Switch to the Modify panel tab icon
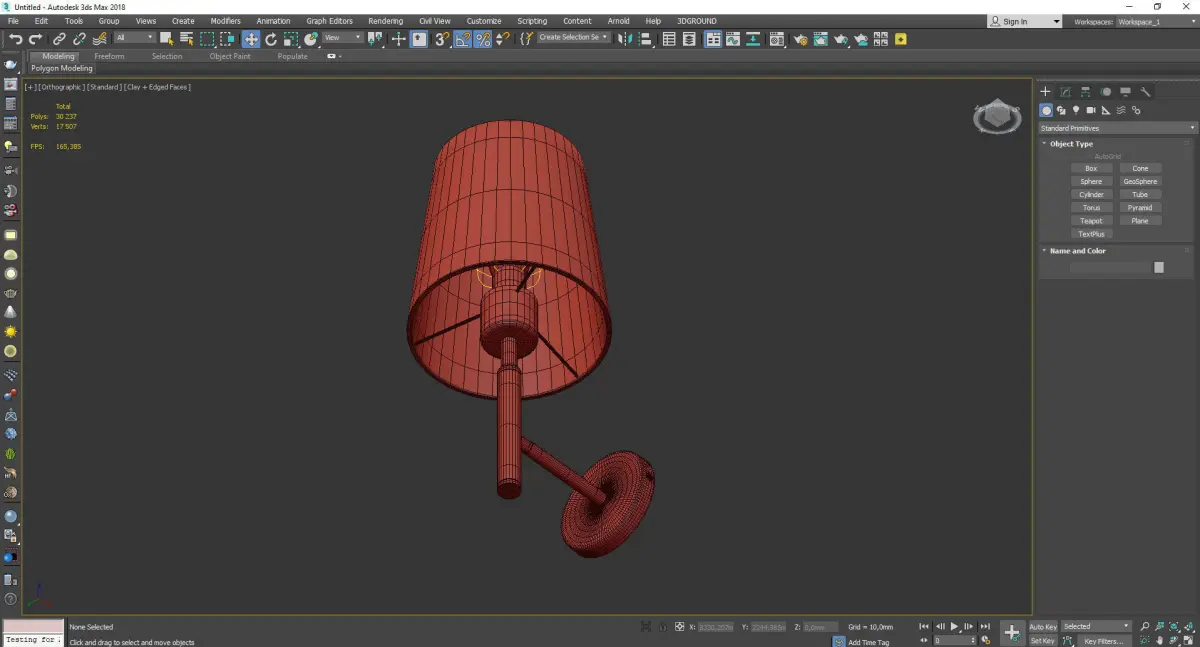This screenshot has width=1200, height=647. (1065, 92)
